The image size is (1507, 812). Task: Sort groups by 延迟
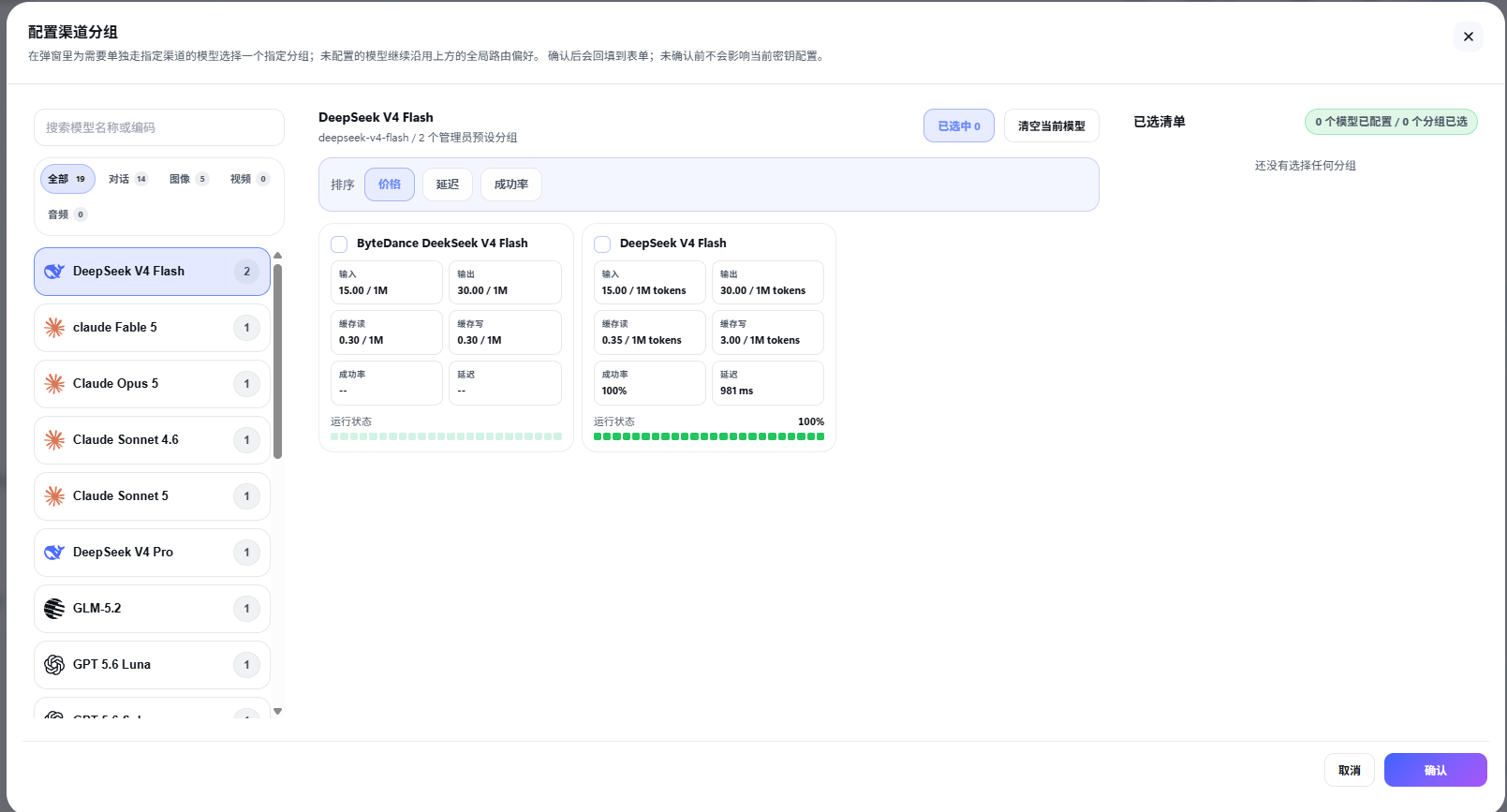[448, 185]
